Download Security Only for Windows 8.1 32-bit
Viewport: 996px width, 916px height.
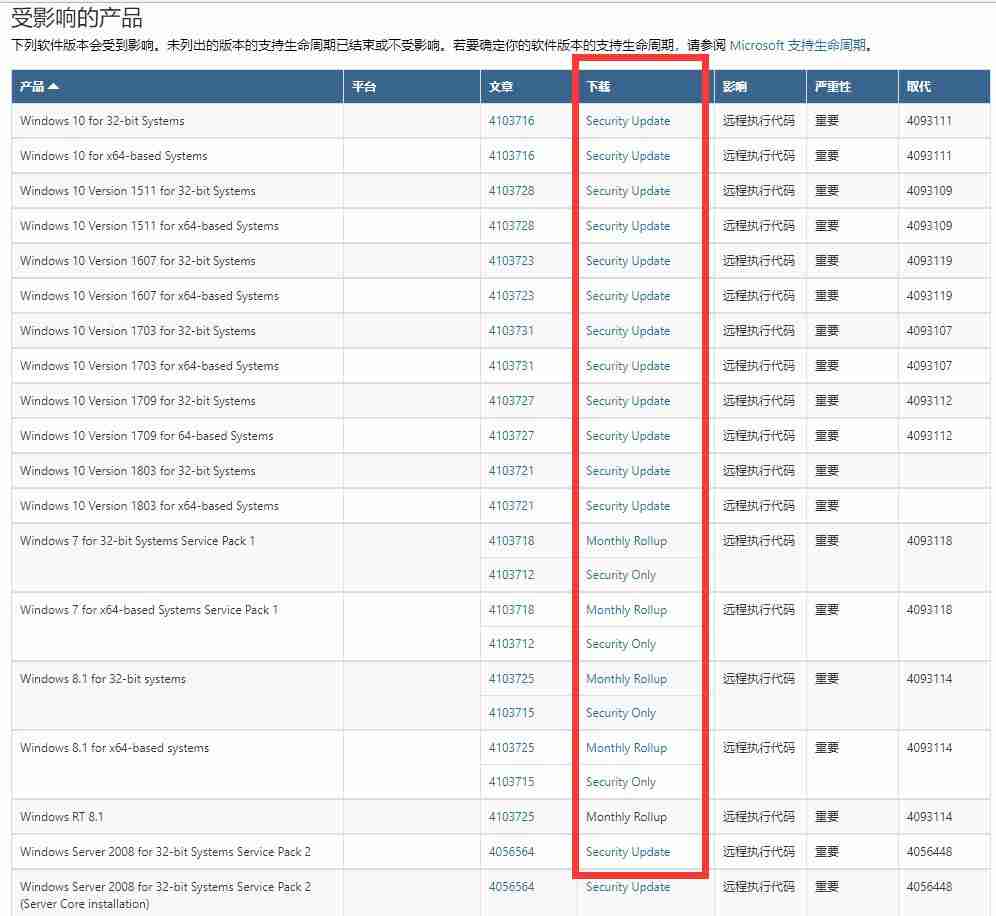point(621,713)
